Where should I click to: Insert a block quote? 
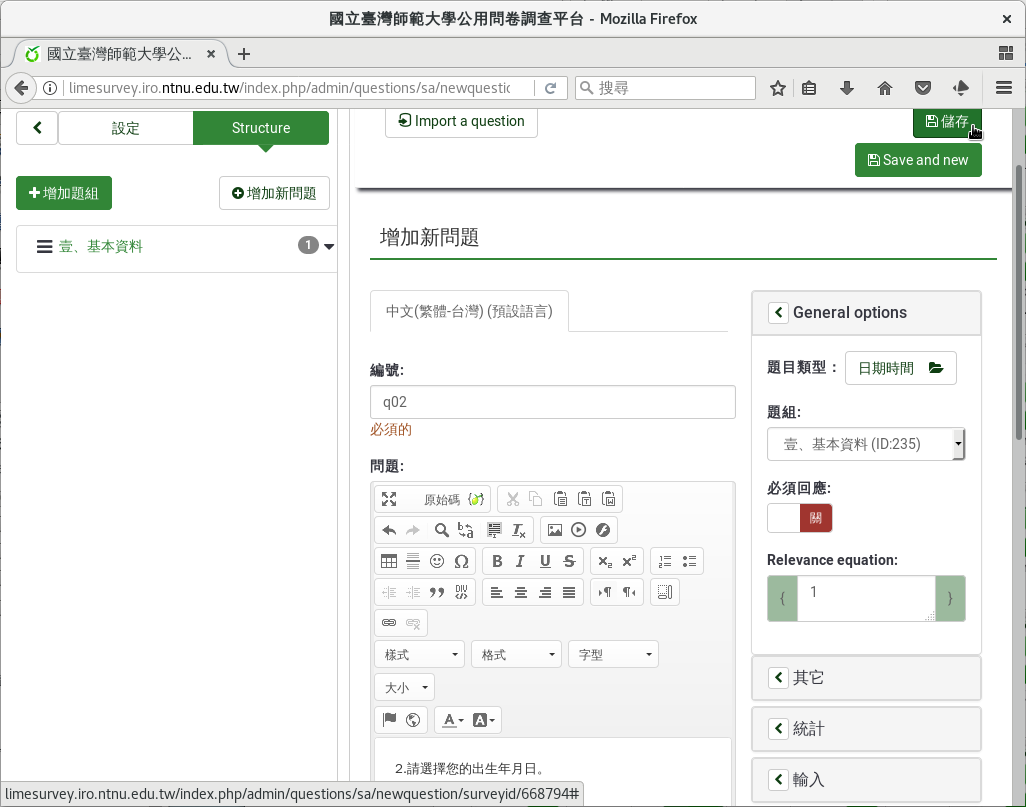437,592
